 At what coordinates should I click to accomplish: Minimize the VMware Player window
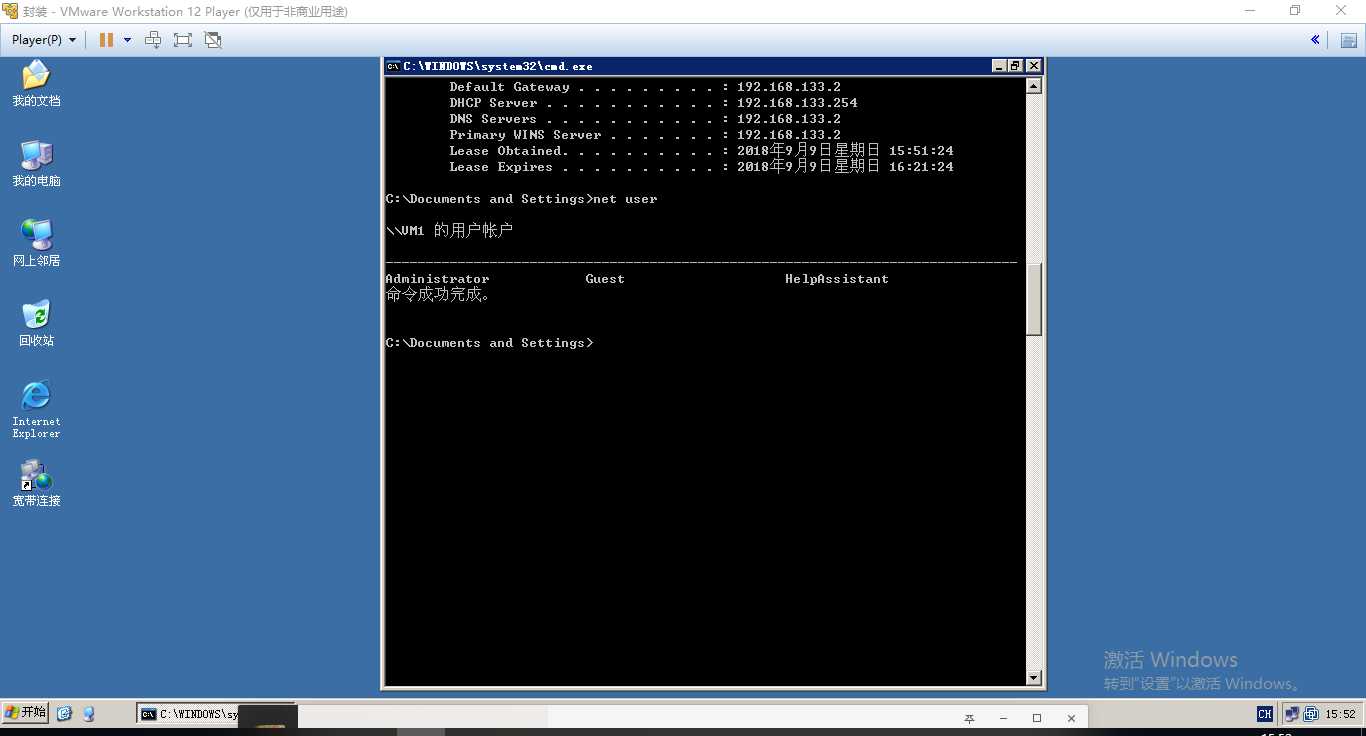click(1250, 11)
